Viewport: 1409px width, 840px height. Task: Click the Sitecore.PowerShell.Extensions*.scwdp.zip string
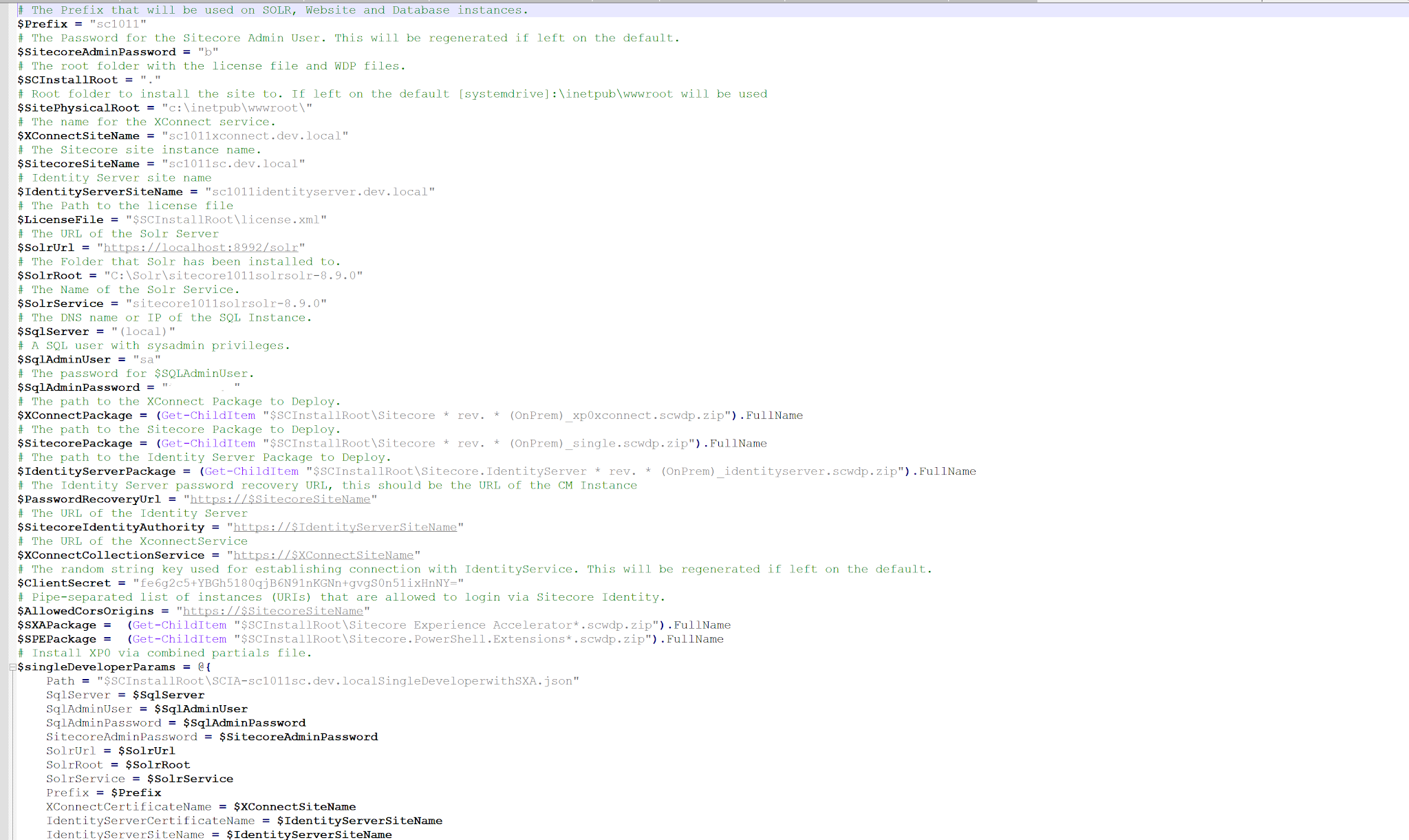442,639
